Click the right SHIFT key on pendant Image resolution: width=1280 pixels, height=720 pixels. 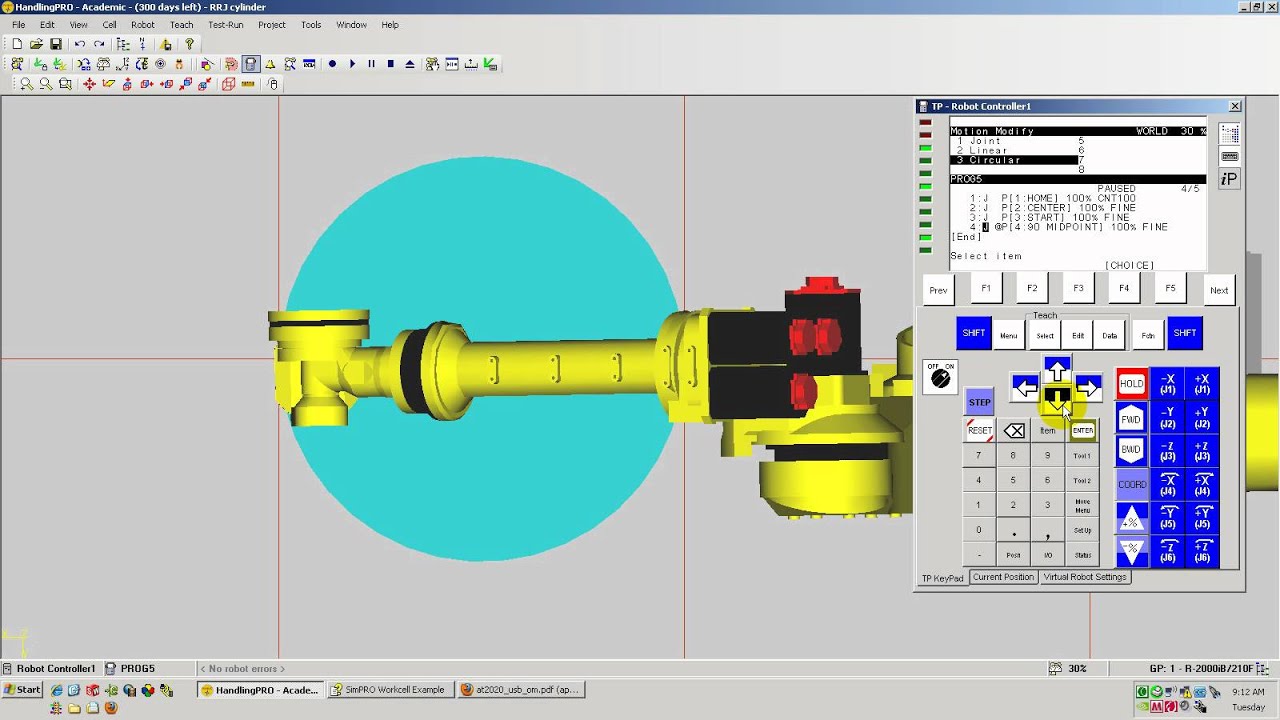pos(1185,333)
